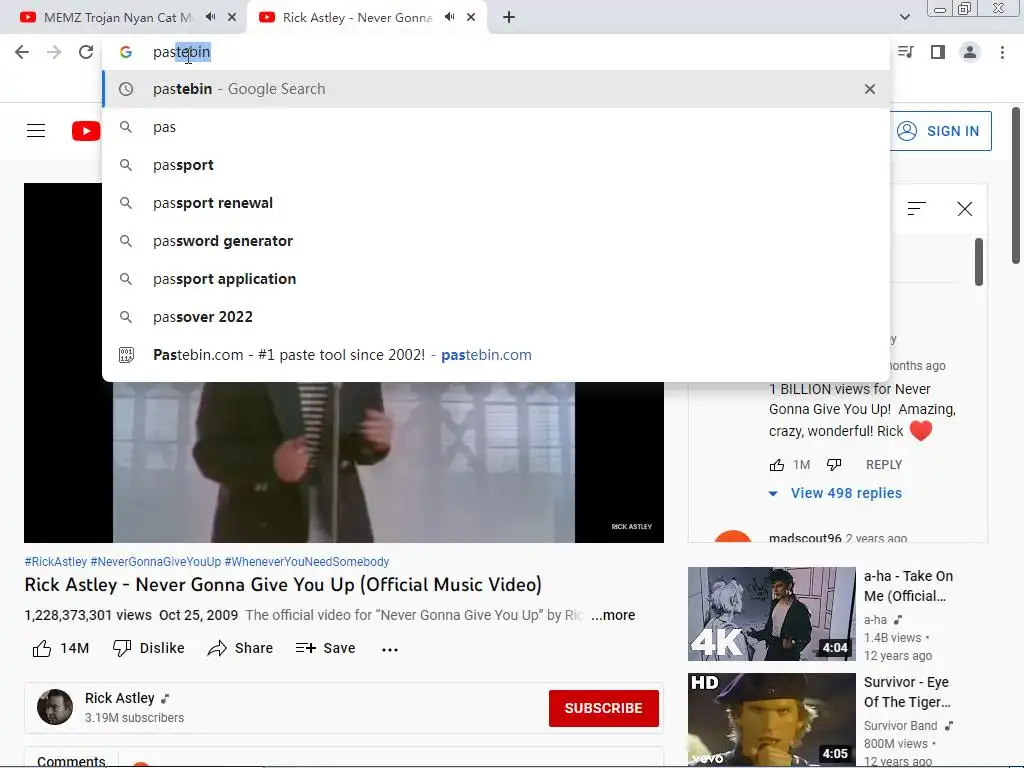Close the MEMZ Trojan Nyan Cat tab
1024x768 pixels.
tap(232, 18)
